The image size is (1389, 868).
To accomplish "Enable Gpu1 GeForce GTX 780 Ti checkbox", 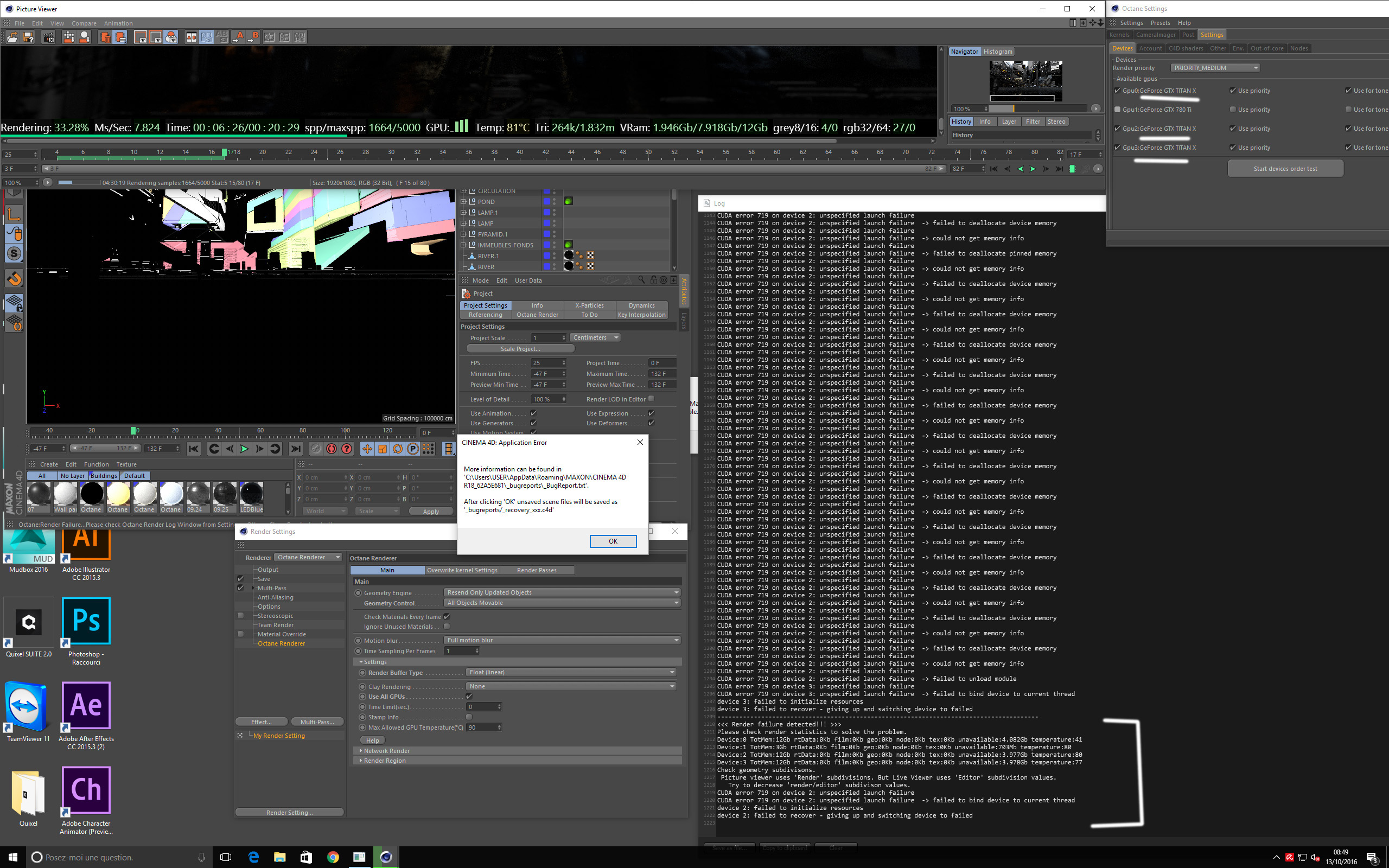I will pyautogui.click(x=1117, y=110).
